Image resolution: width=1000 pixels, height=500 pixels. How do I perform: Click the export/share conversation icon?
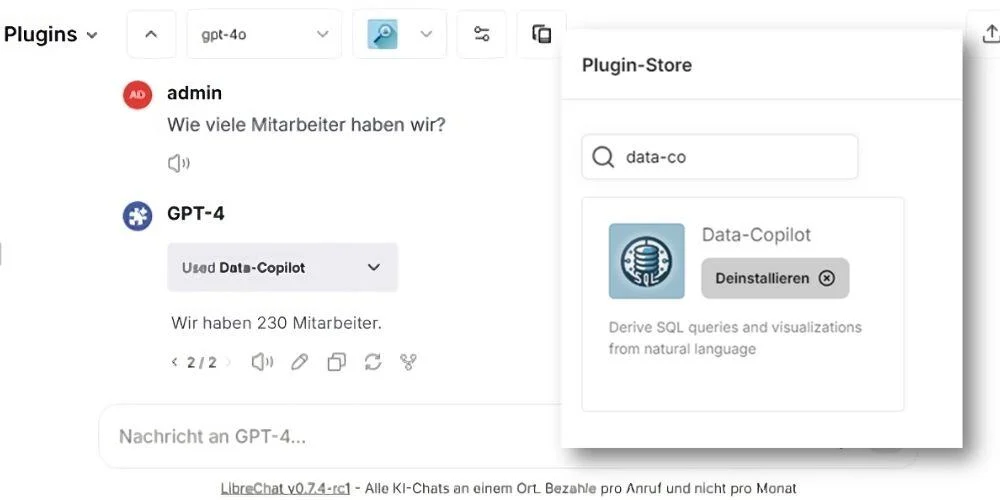tap(990, 33)
